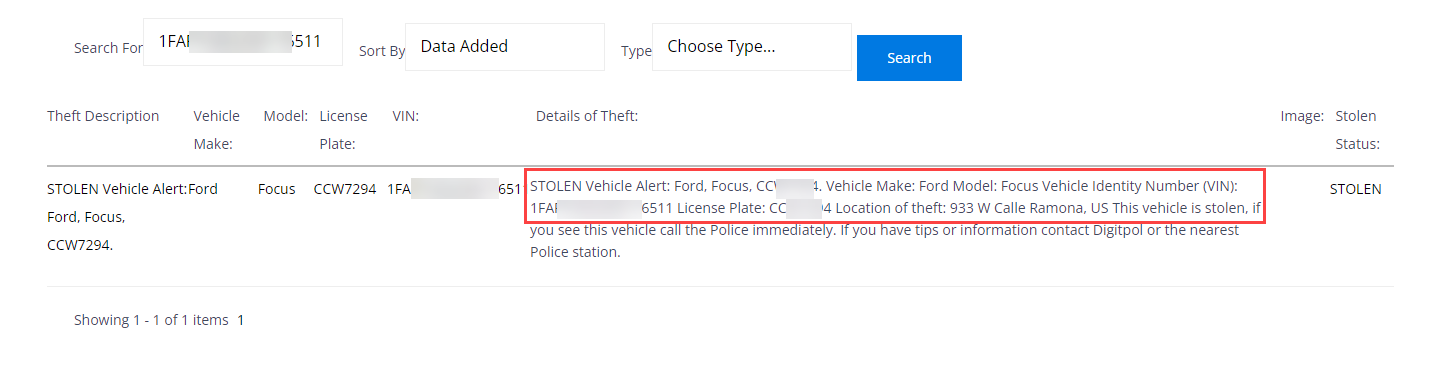
Task: Click the CCW7294 license plate cell
Action: pyautogui.click(x=345, y=188)
